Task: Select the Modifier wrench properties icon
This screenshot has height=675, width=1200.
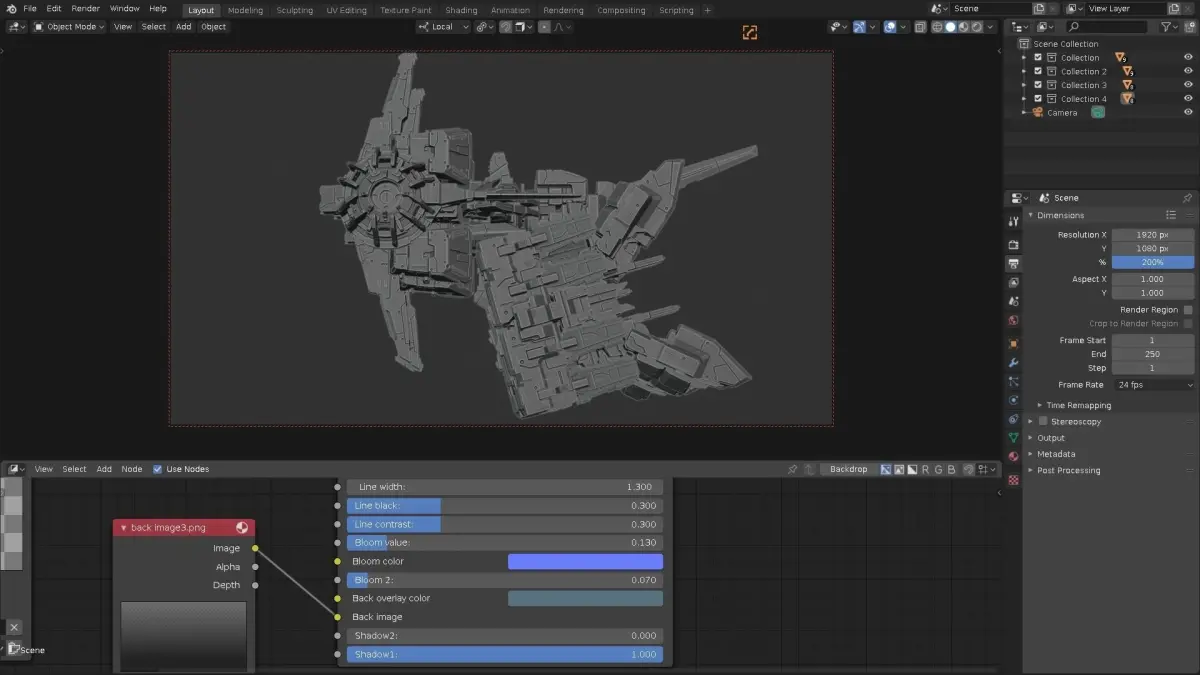Action: (x=1013, y=362)
